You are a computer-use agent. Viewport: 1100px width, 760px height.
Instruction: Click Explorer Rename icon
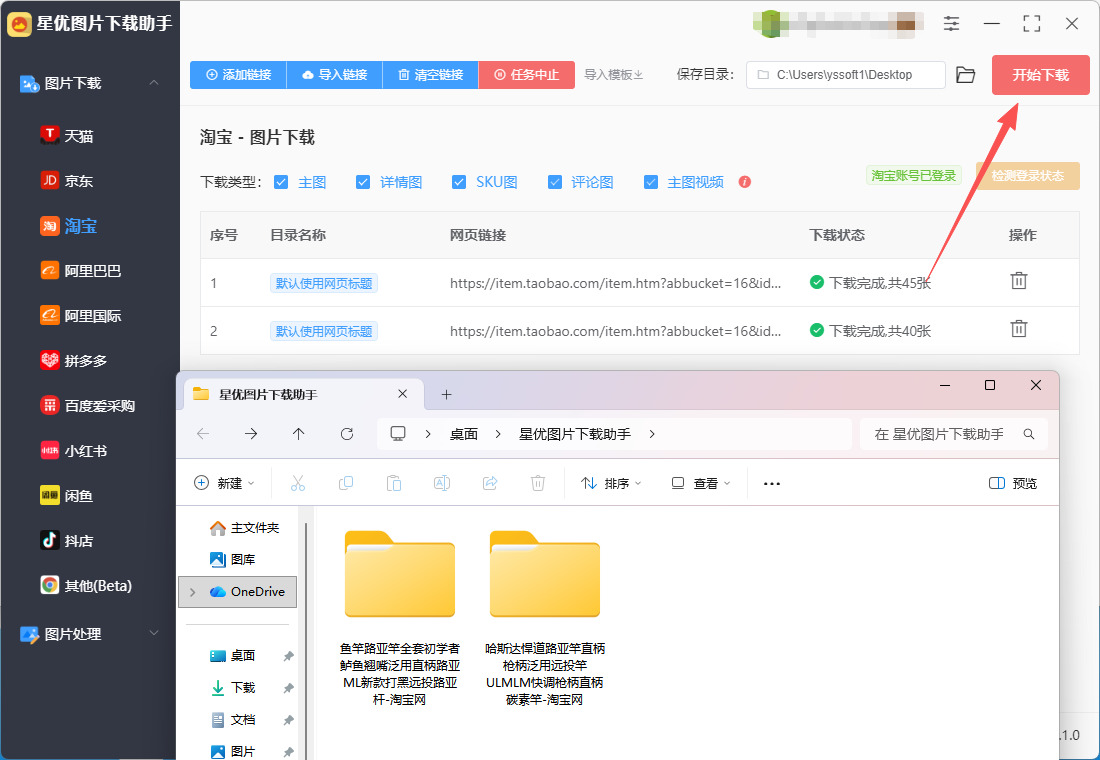[442, 483]
